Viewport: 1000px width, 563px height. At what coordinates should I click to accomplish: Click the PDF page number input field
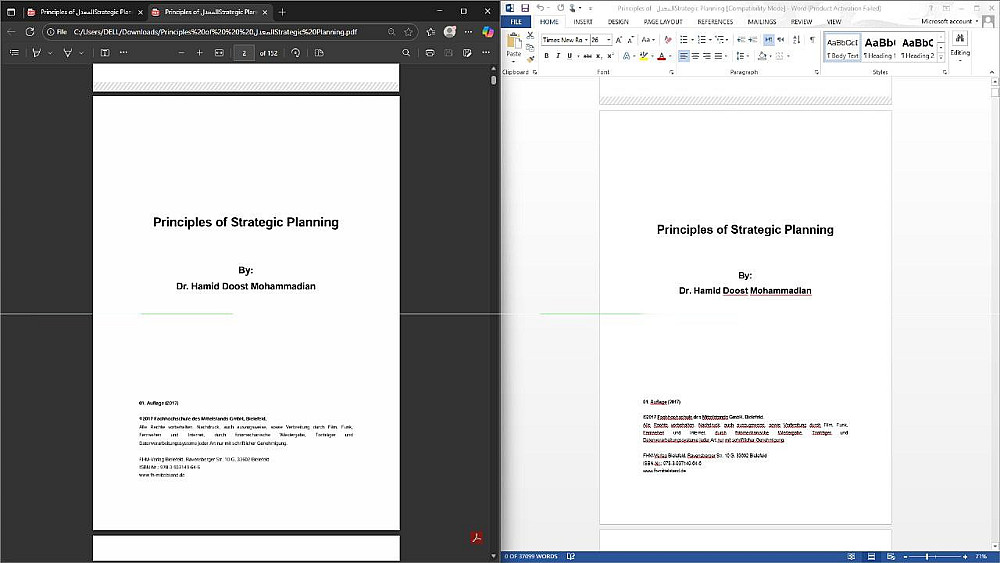point(244,53)
